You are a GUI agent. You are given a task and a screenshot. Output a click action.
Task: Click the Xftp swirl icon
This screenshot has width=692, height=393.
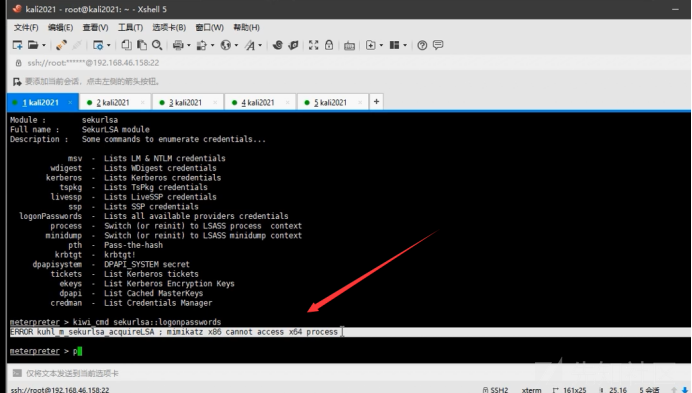coord(278,45)
